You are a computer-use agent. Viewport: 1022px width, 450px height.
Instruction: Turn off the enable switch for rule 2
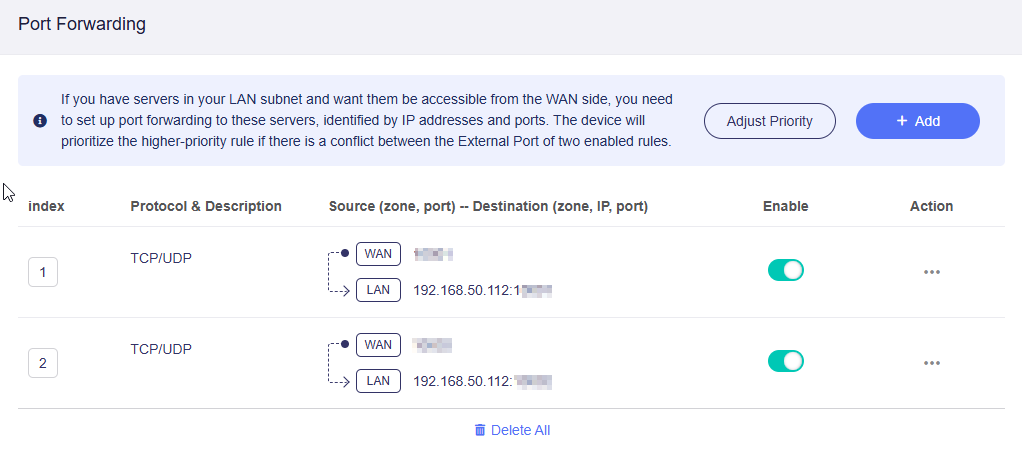pyautogui.click(x=786, y=361)
